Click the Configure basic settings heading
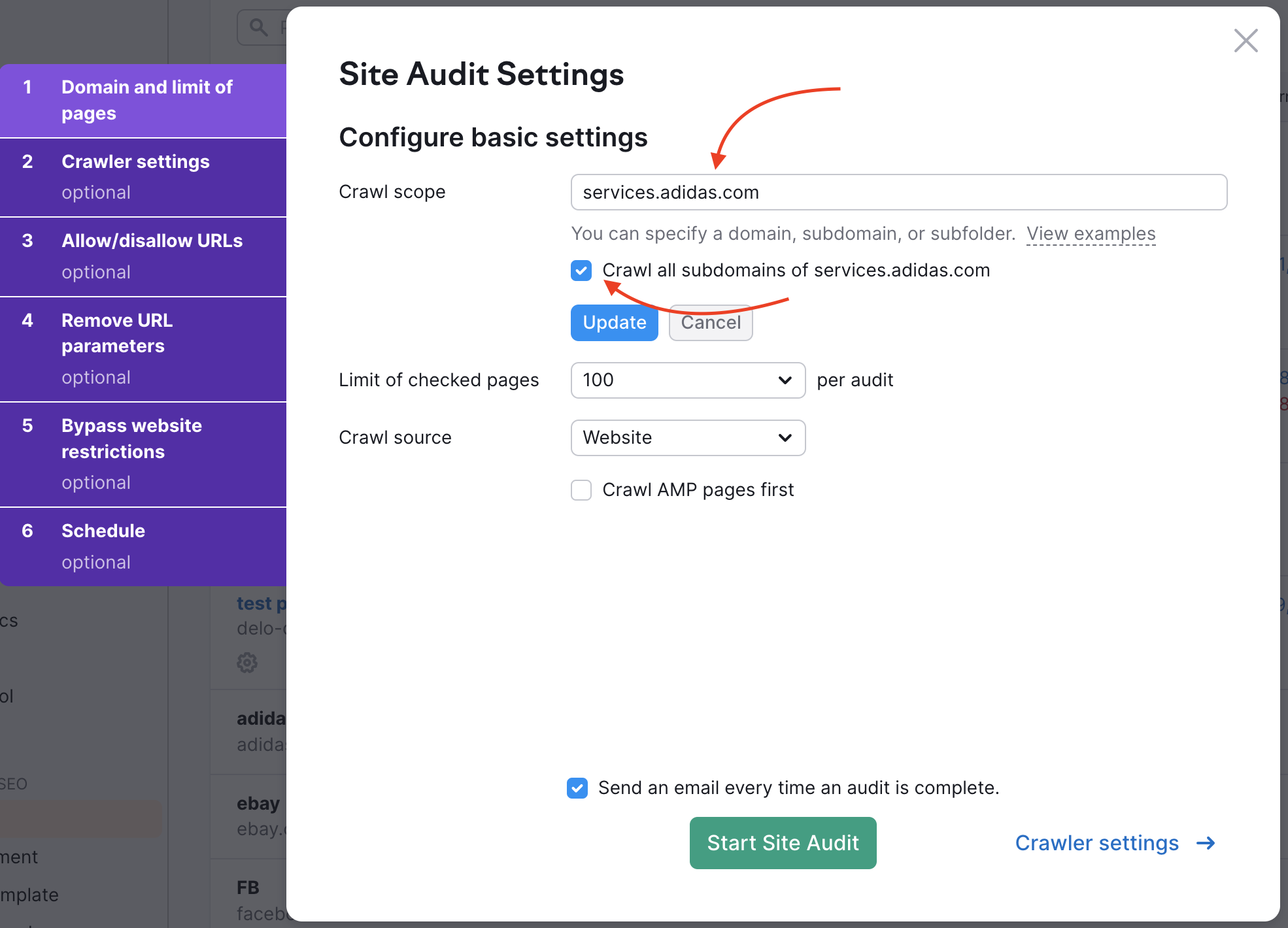The height and width of the screenshot is (928, 1288). 493,137
